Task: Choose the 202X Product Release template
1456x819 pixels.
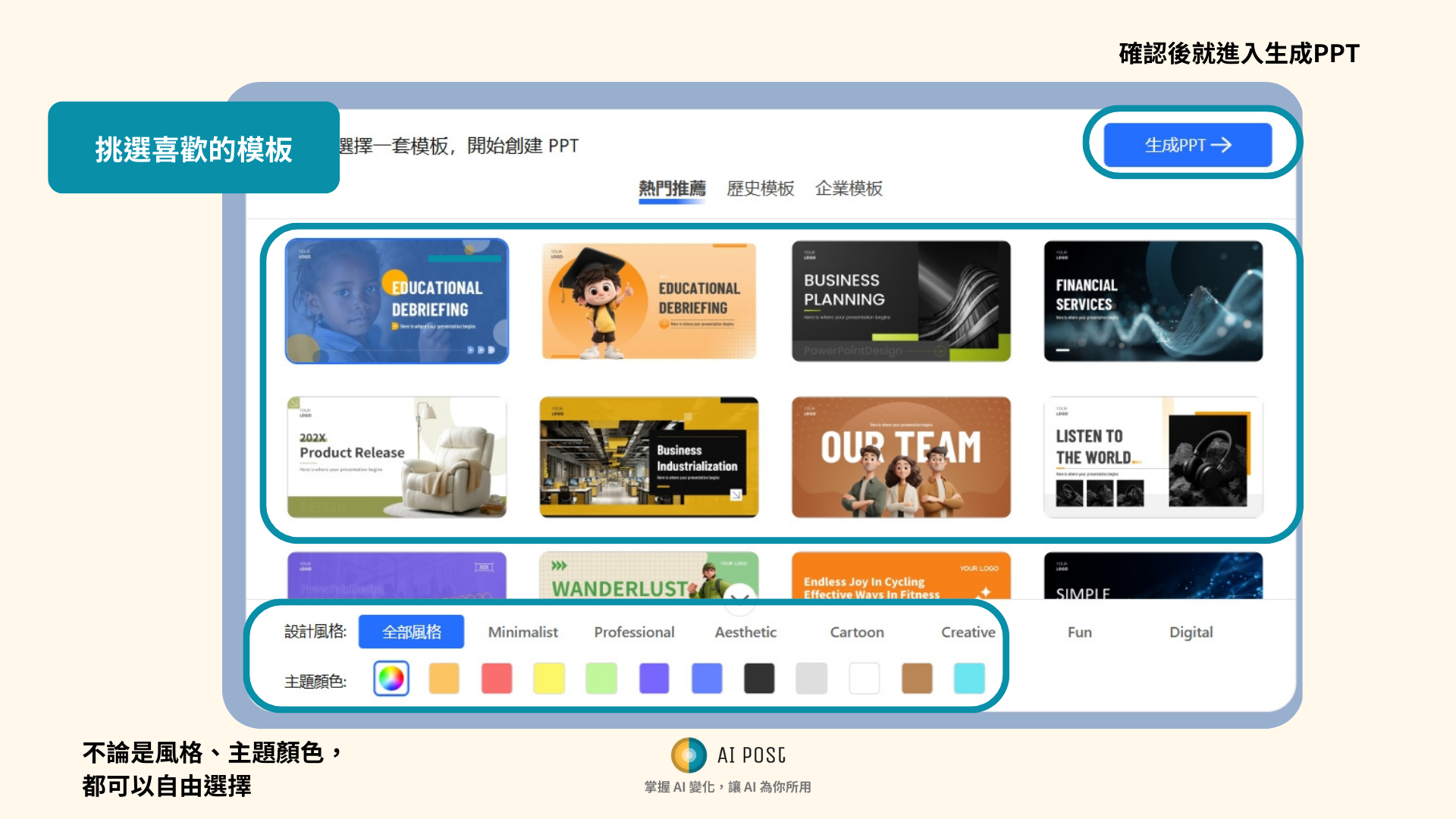Action: (x=397, y=457)
